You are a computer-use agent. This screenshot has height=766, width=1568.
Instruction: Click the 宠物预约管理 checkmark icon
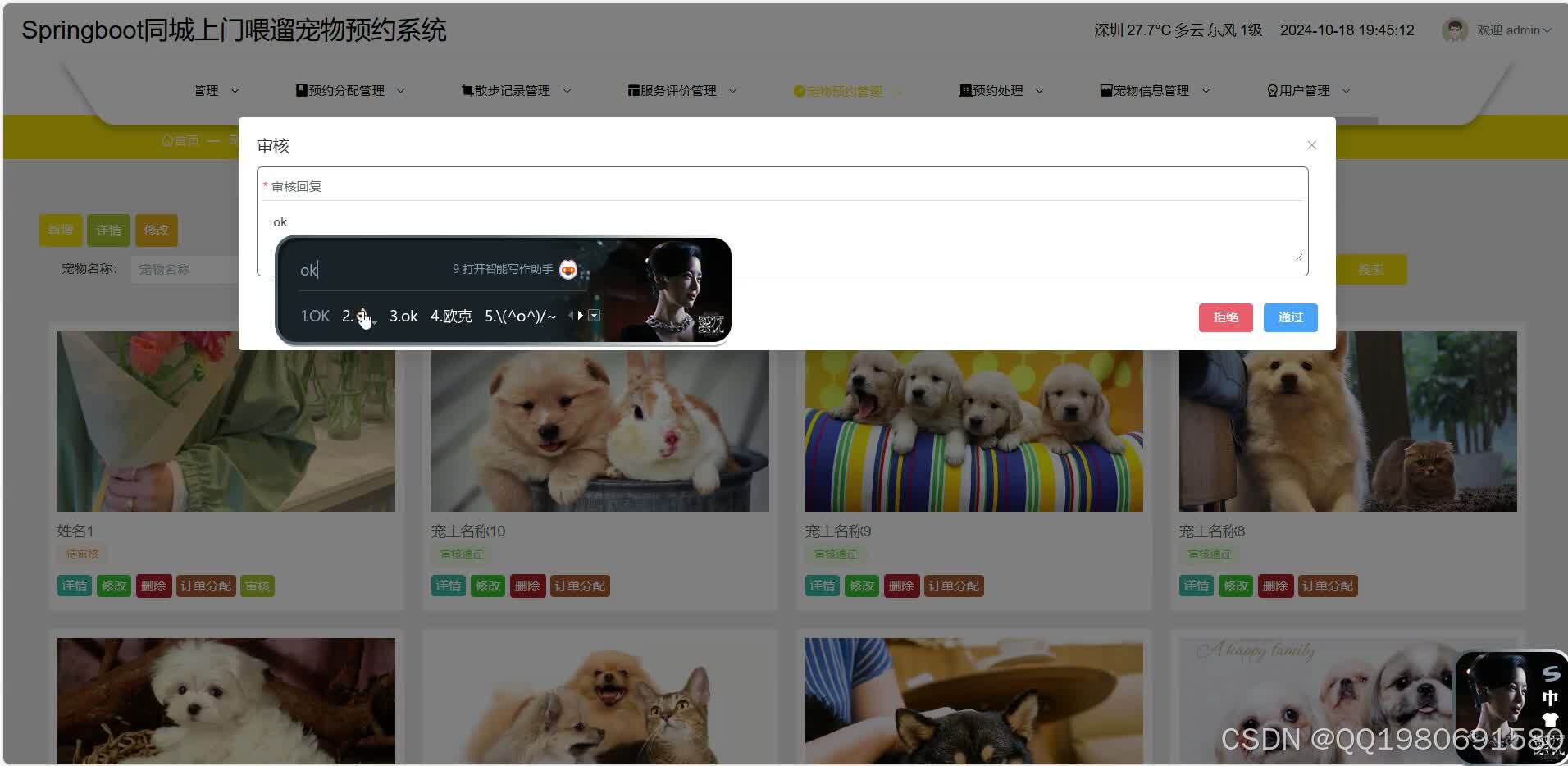(x=800, y=91)
